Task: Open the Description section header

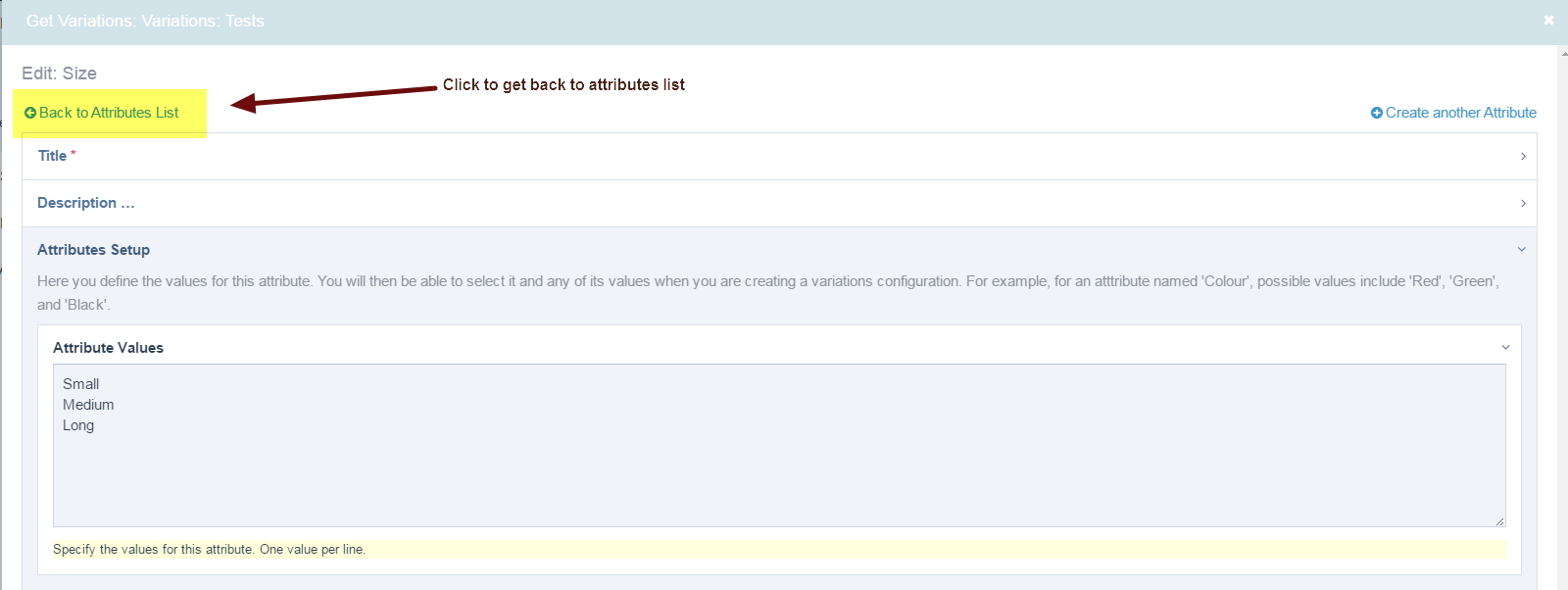Action: [779, 204]
